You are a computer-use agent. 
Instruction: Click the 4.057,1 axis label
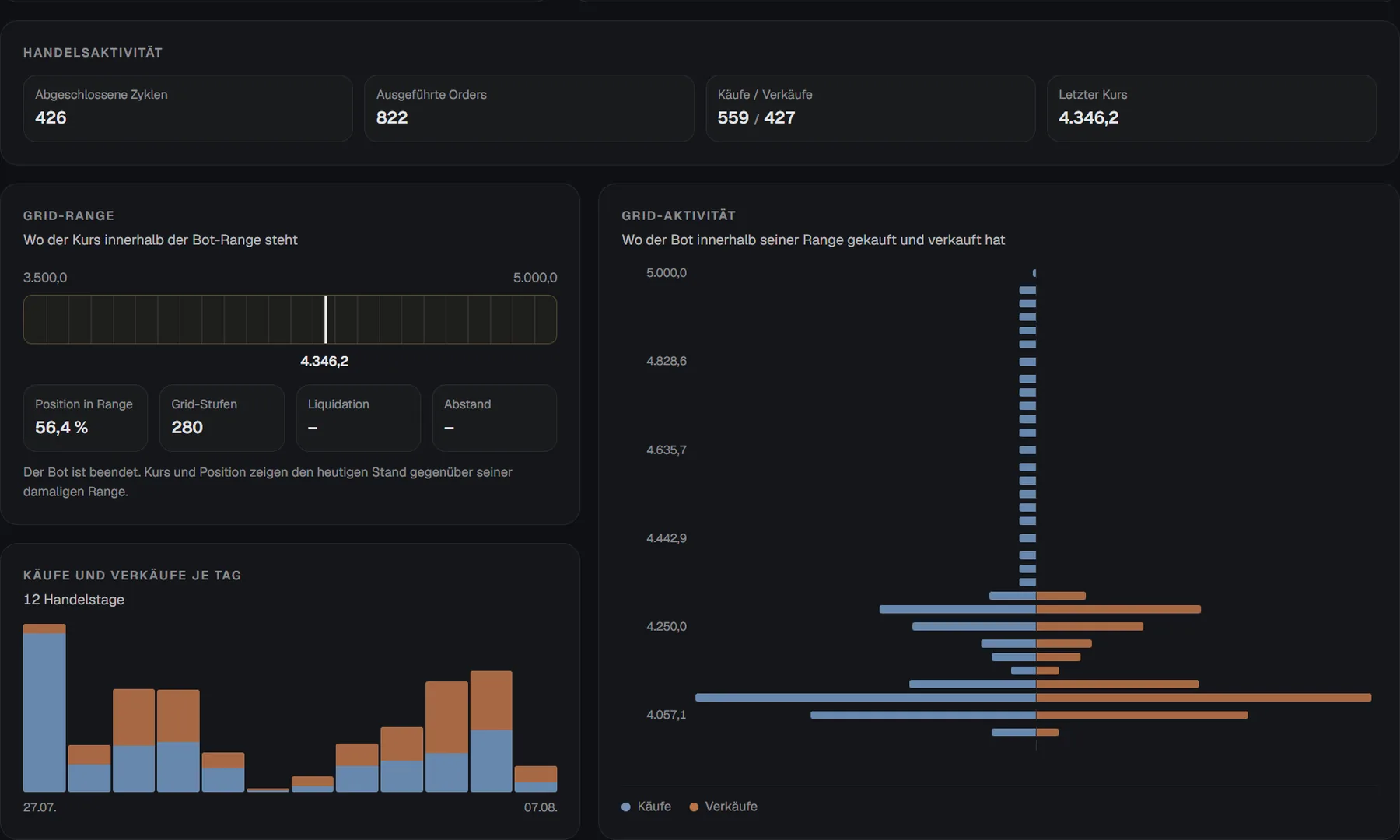coord(667,715)
